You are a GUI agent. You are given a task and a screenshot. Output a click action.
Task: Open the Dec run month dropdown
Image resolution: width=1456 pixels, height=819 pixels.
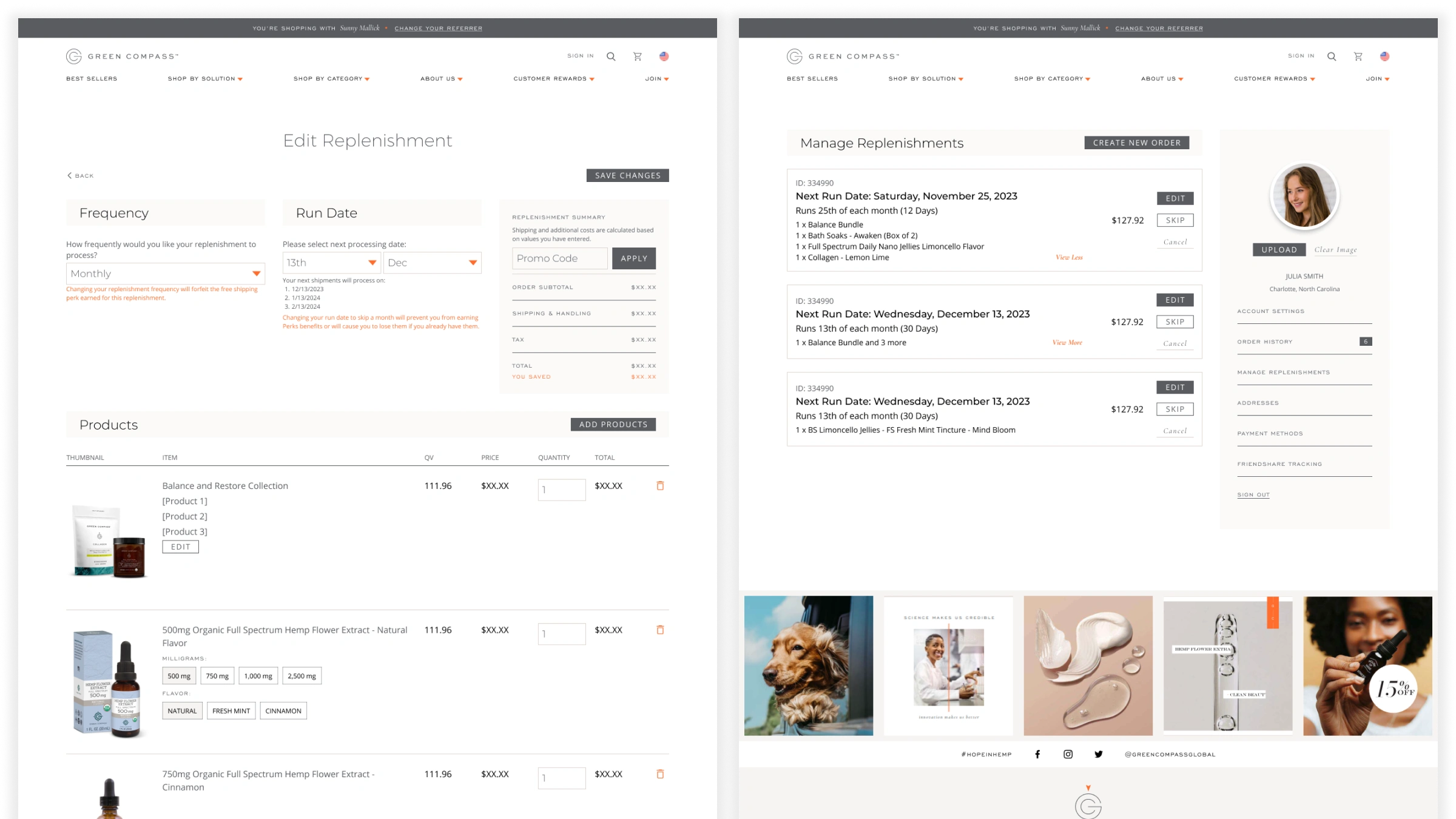(x=433, y=263)
